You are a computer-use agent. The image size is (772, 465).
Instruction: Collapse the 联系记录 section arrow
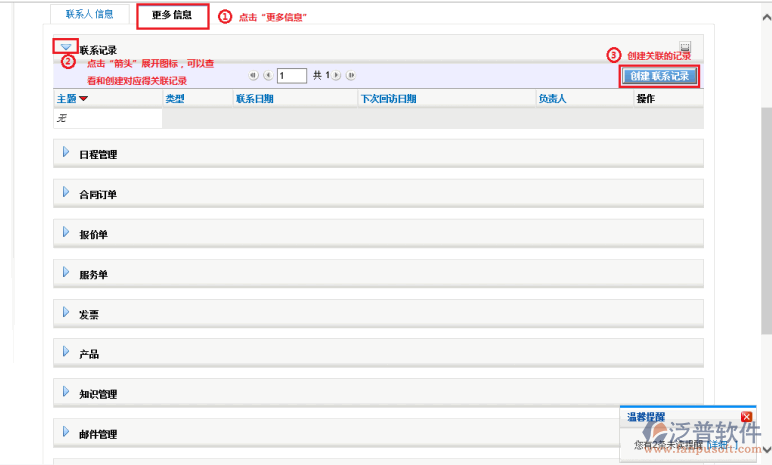66,47
